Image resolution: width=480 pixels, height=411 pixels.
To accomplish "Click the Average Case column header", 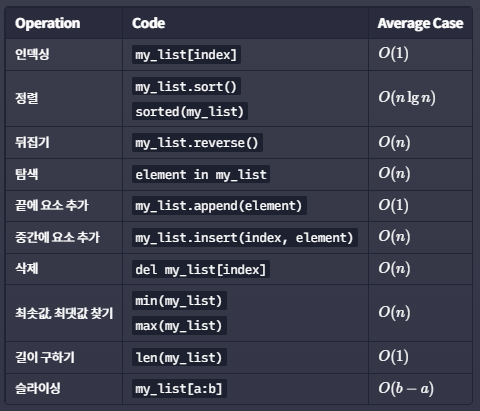I will click(x=420, y=23).
